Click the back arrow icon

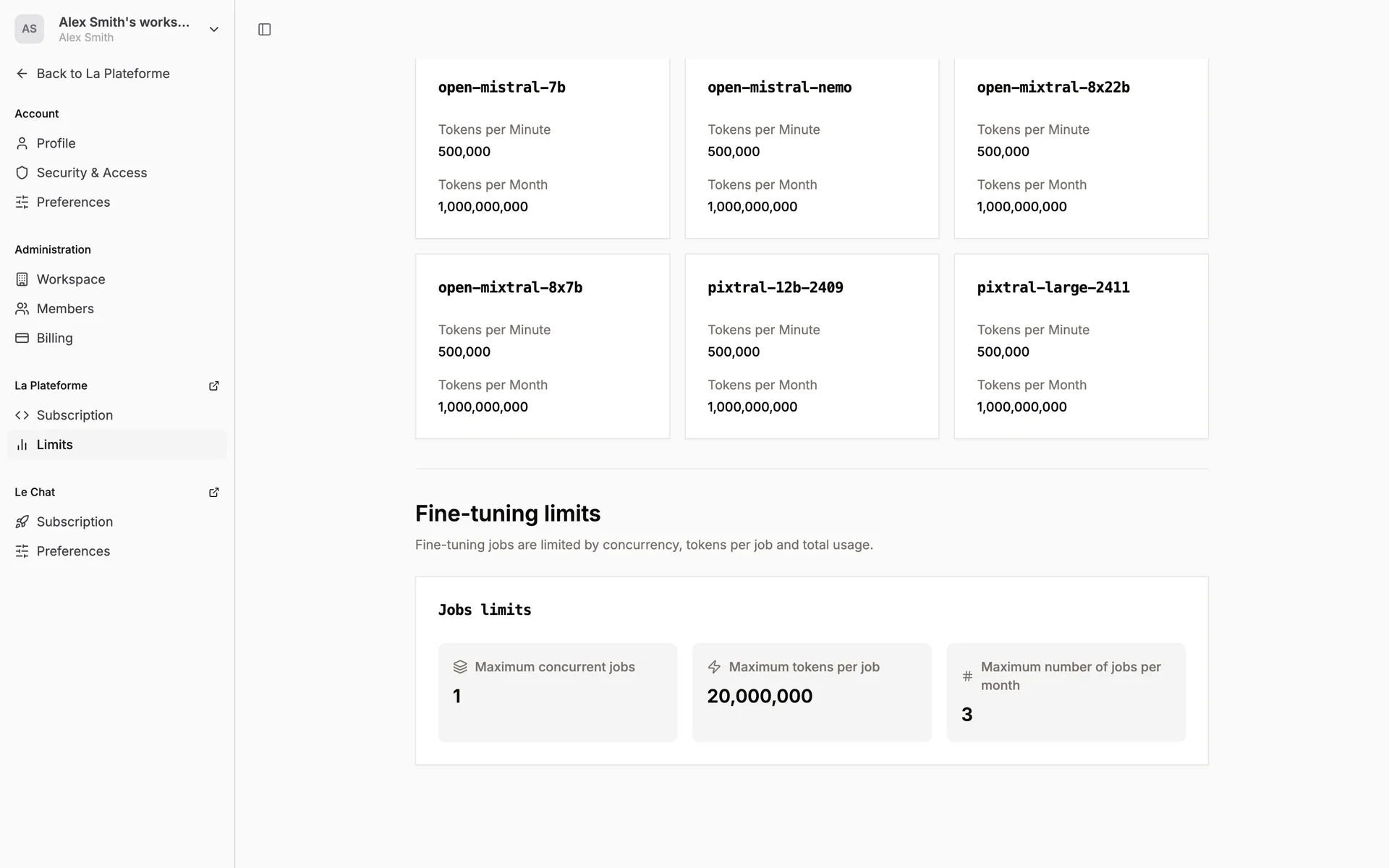click(x=22, y=74)
